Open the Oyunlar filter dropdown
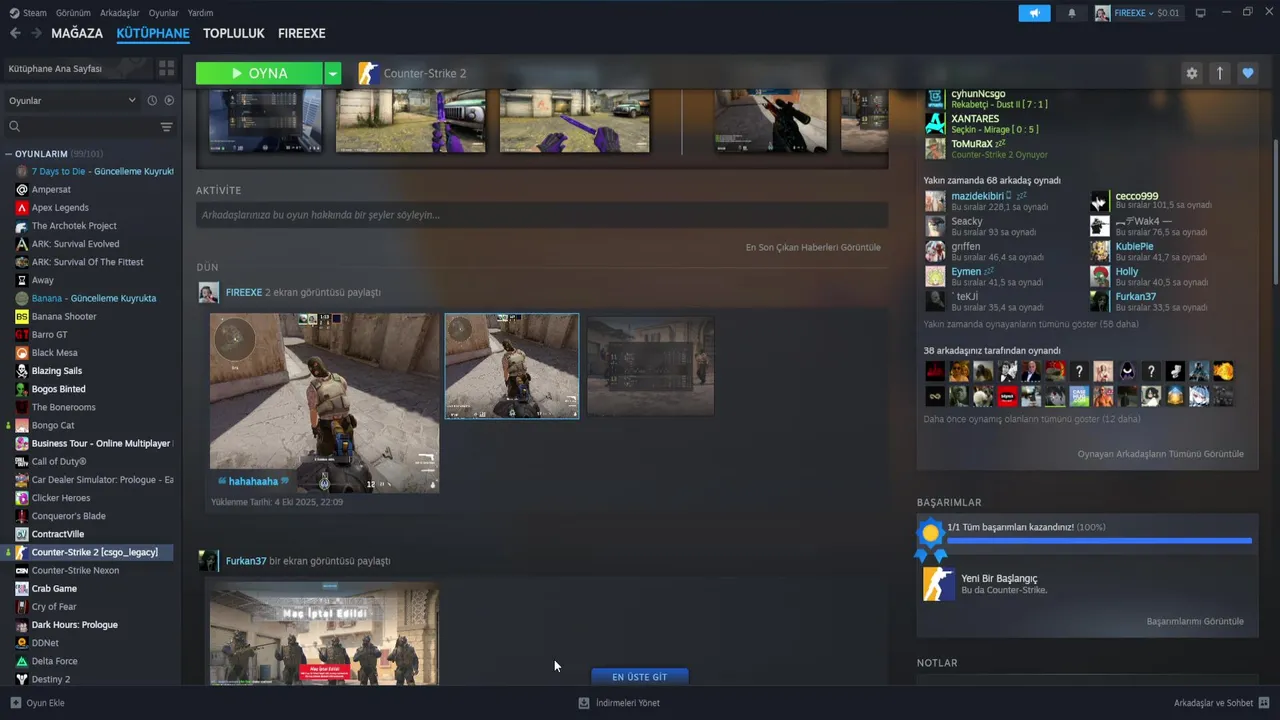 point(72,101)
